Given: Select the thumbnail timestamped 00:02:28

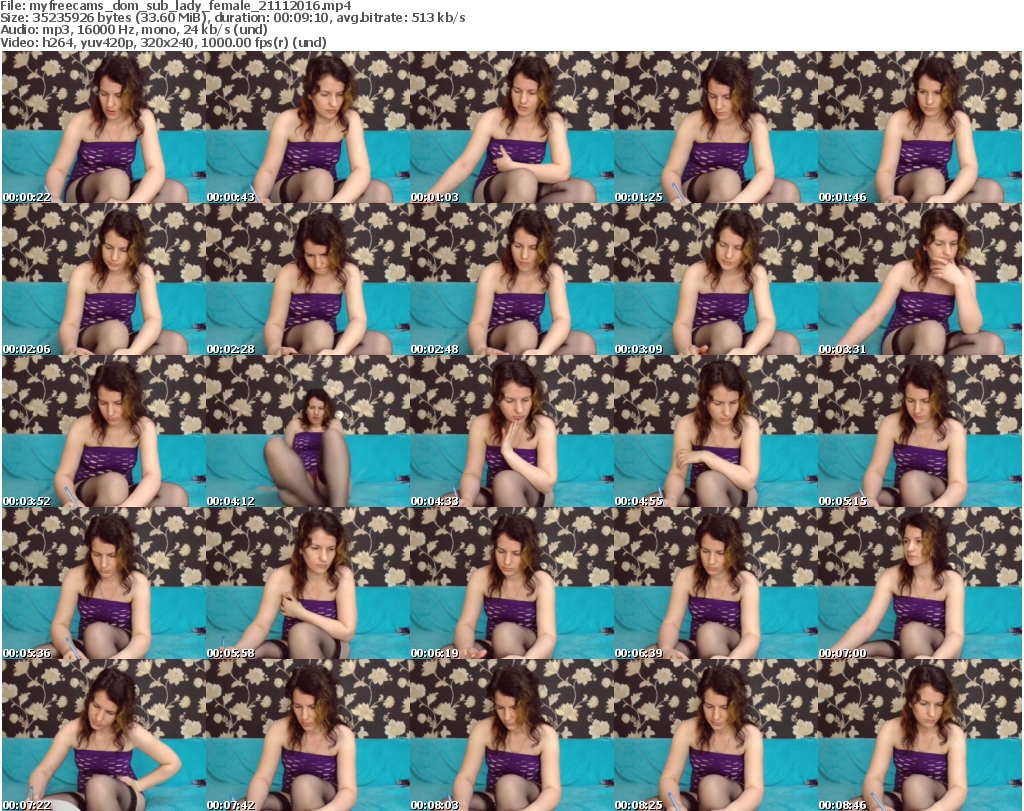Looking at the screenshot, I should click(308, 279).
